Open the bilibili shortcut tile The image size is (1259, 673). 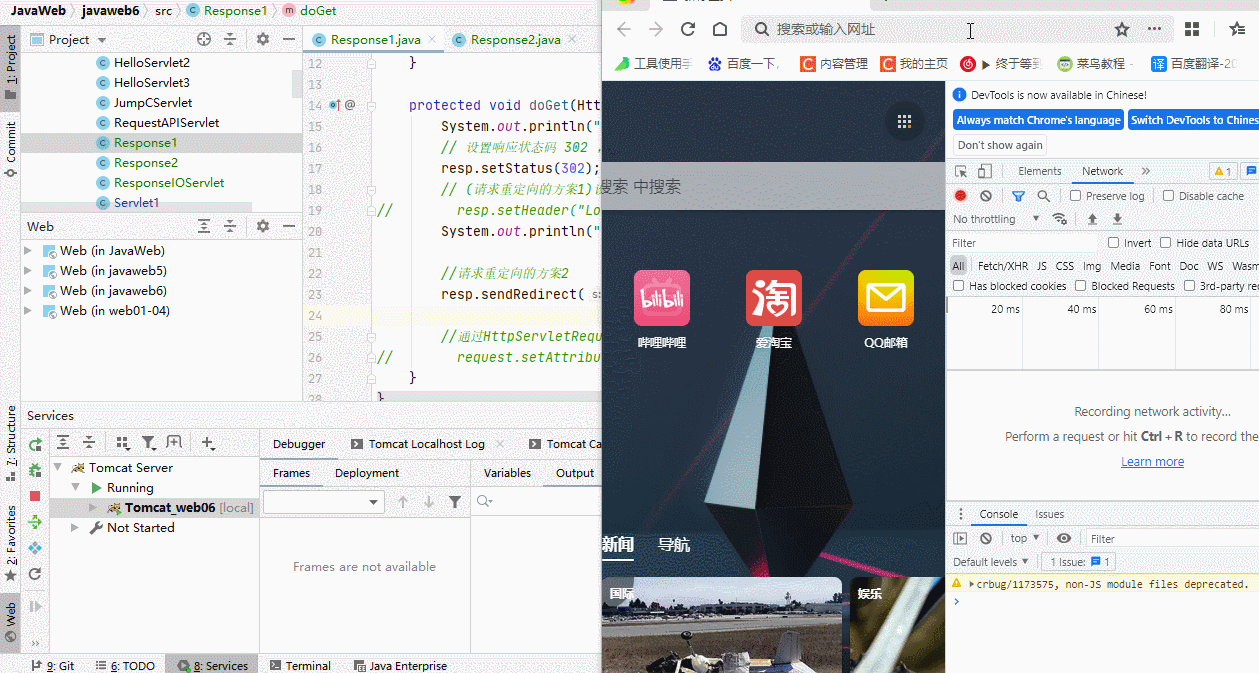point(662,298)
